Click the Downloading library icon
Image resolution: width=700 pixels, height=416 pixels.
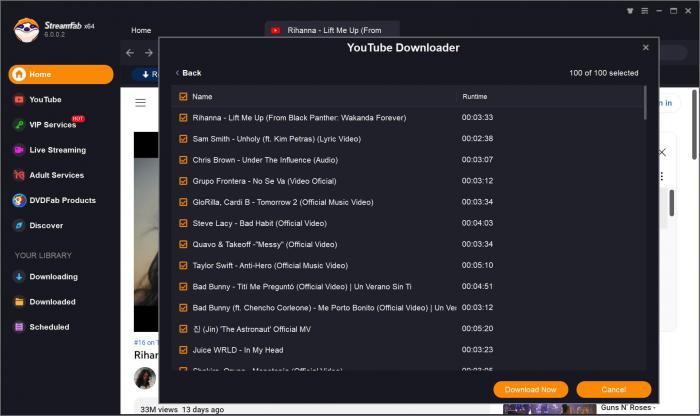[19, 277]
